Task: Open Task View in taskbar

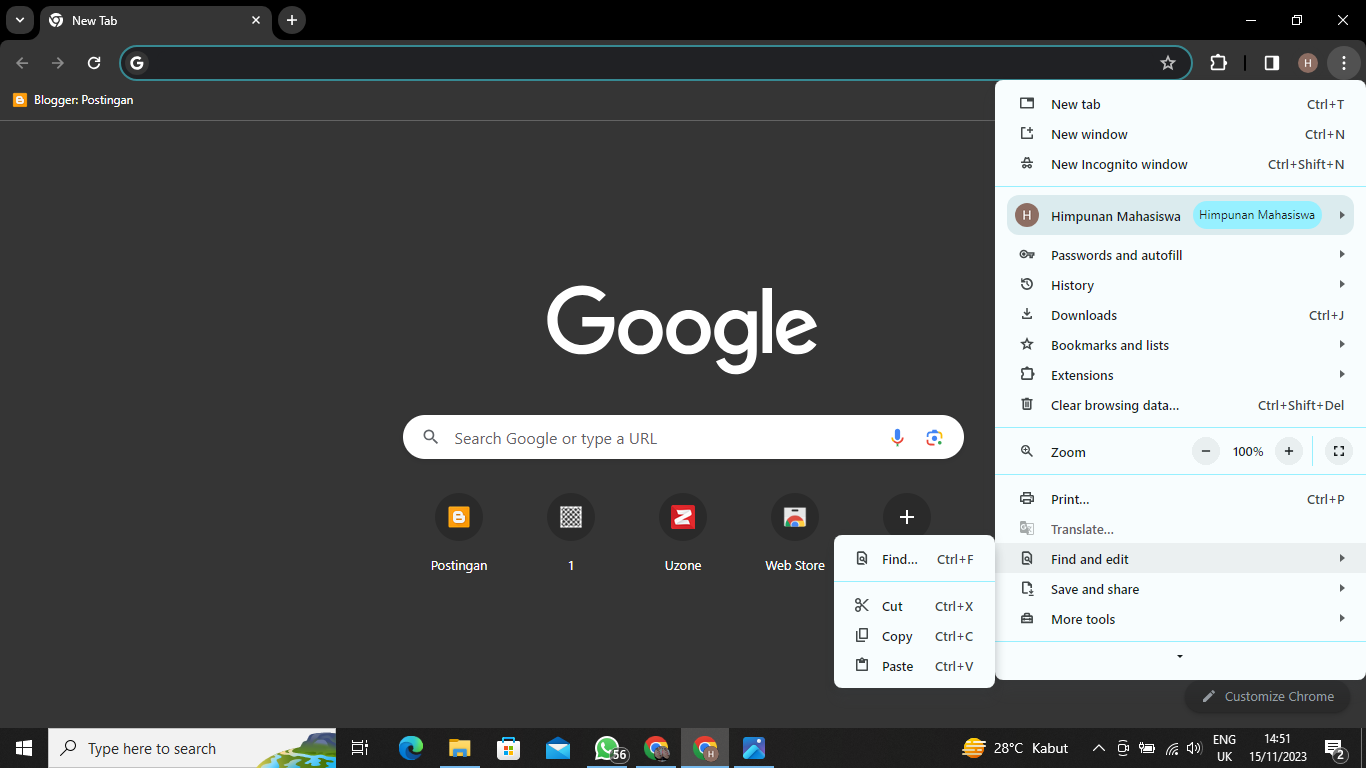Action: tap(360, 748)
